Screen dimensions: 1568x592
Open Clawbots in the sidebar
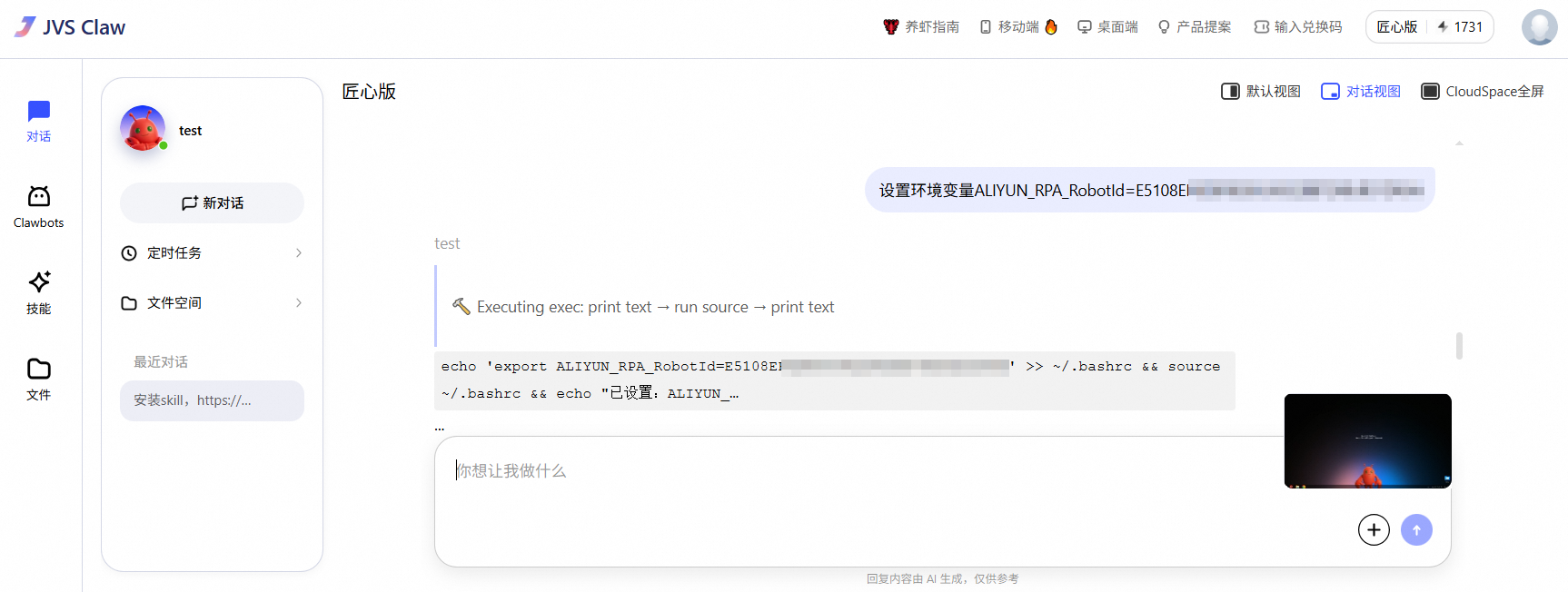pyautogui.click(x=38, y=207)
